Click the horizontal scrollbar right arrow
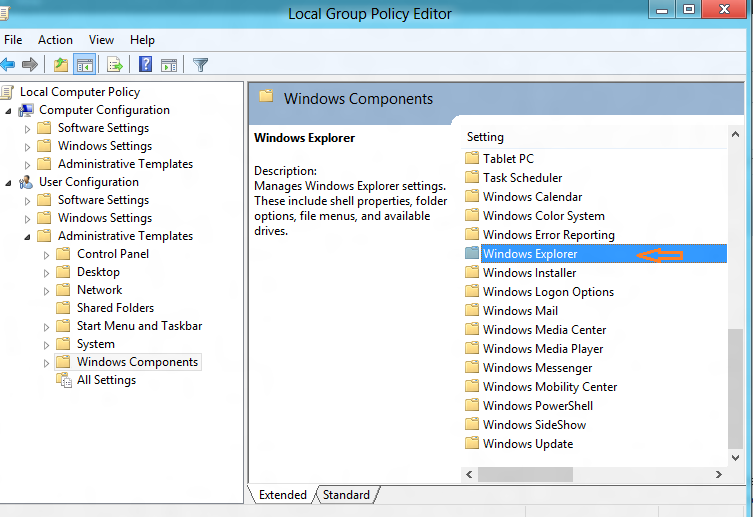 click(718, 474)
